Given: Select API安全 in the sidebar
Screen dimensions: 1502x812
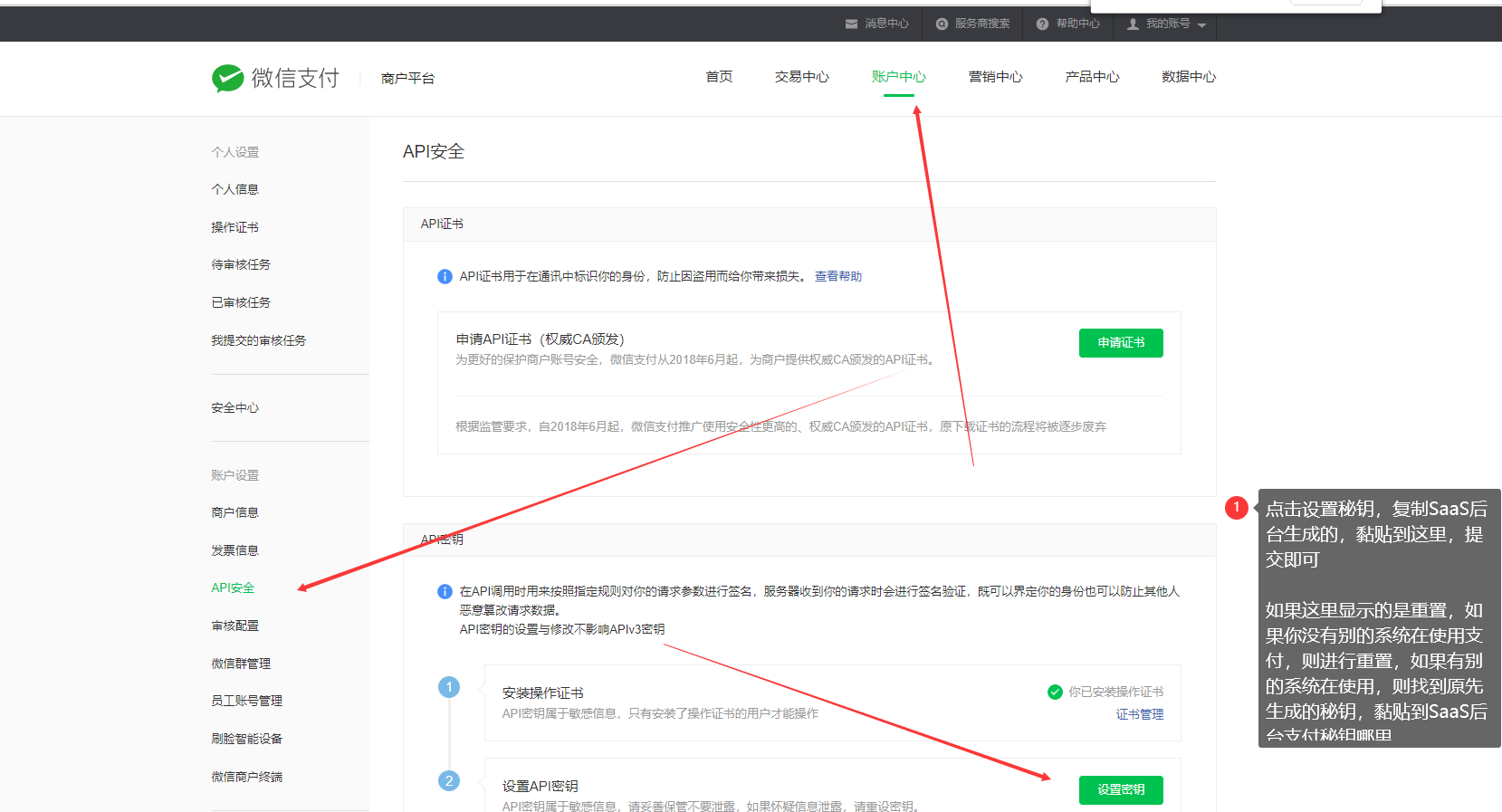Looking at the screenshot, I should (x=233, y=588).
